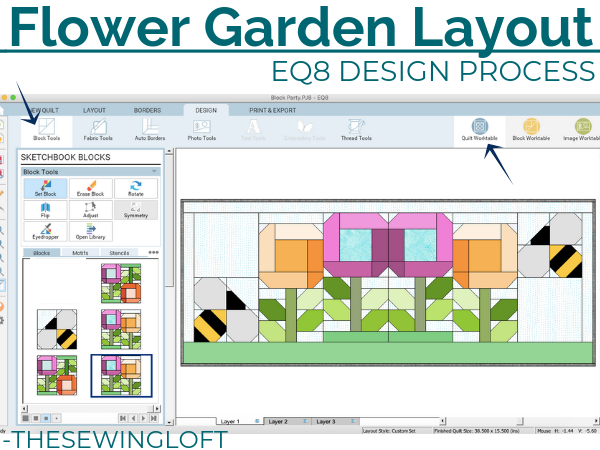Click palette vertical scrollbar up arrow
Screen dimensions: 600x450
(x=170, y=152)
